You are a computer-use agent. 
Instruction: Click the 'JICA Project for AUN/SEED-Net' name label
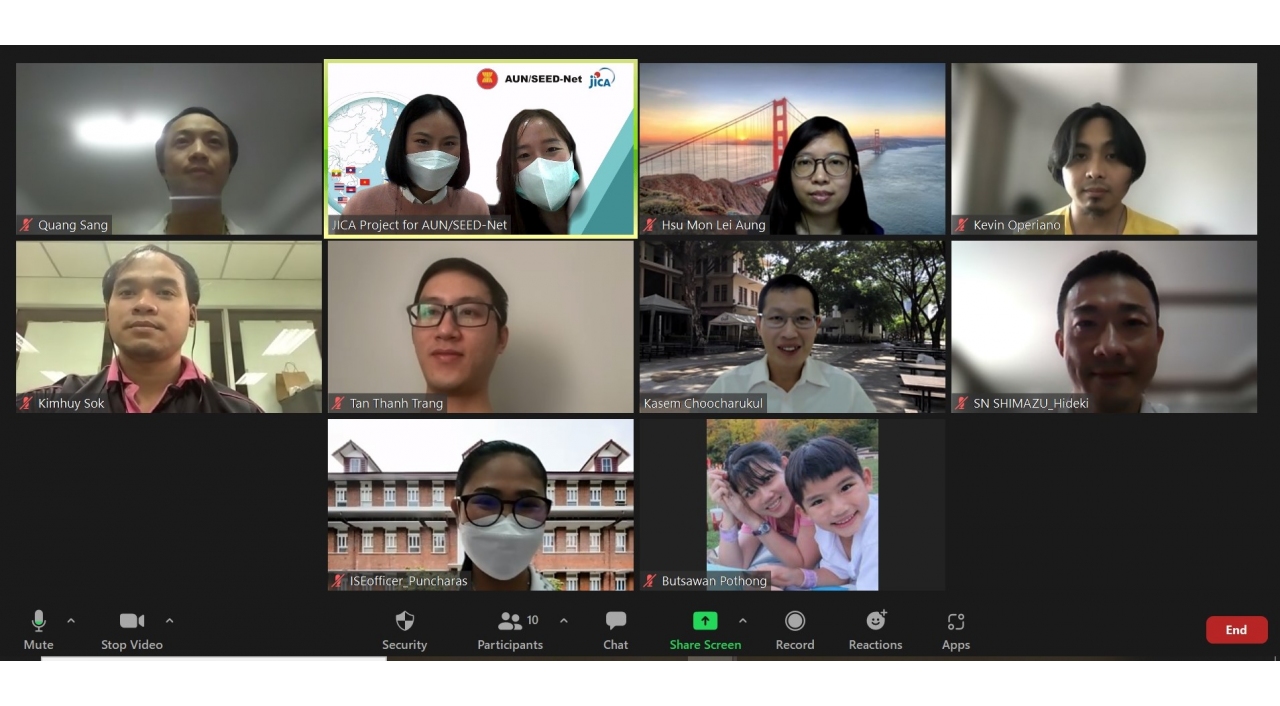coord(420,225)
